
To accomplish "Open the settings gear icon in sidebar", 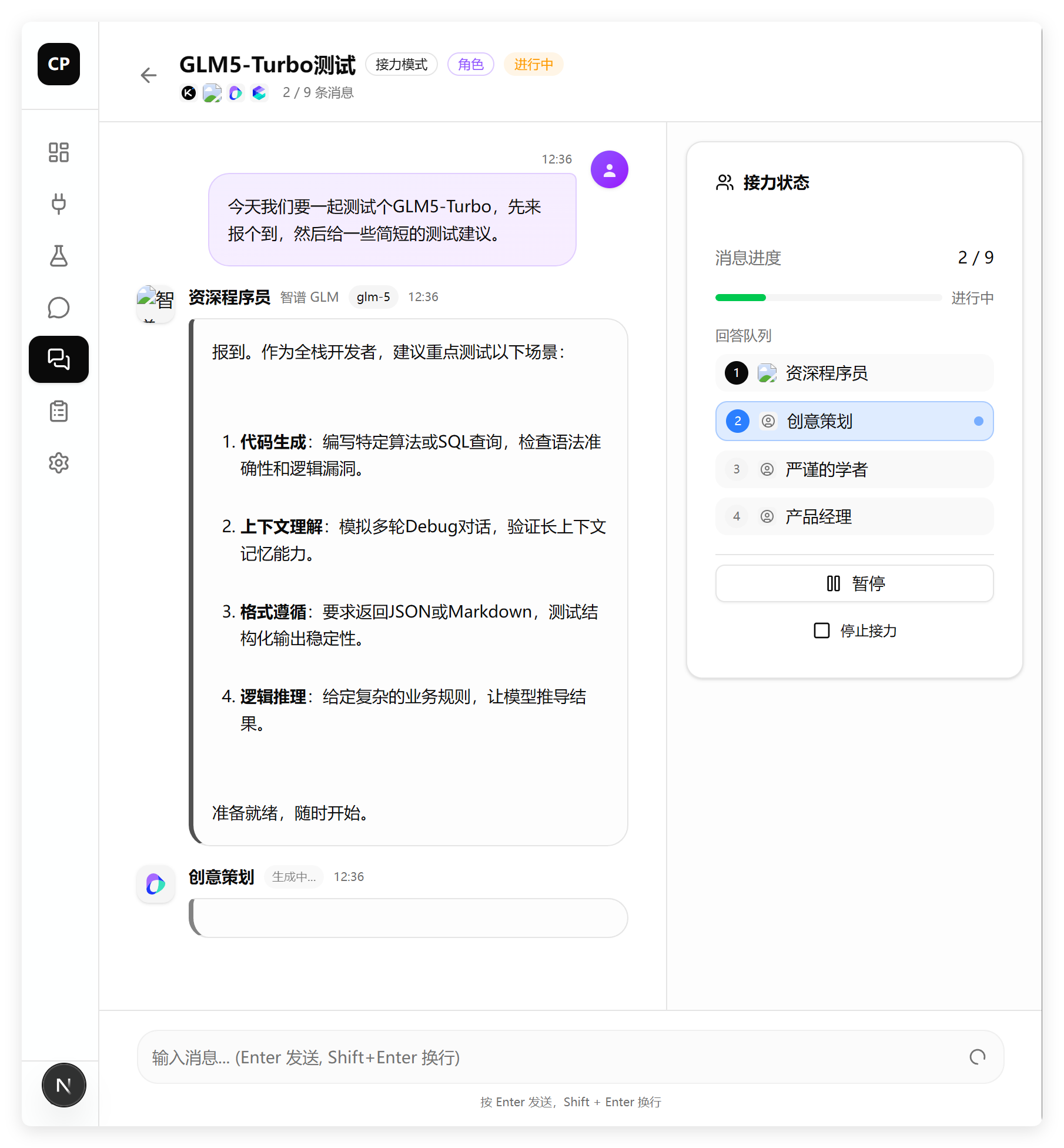I will coord(59,463).
